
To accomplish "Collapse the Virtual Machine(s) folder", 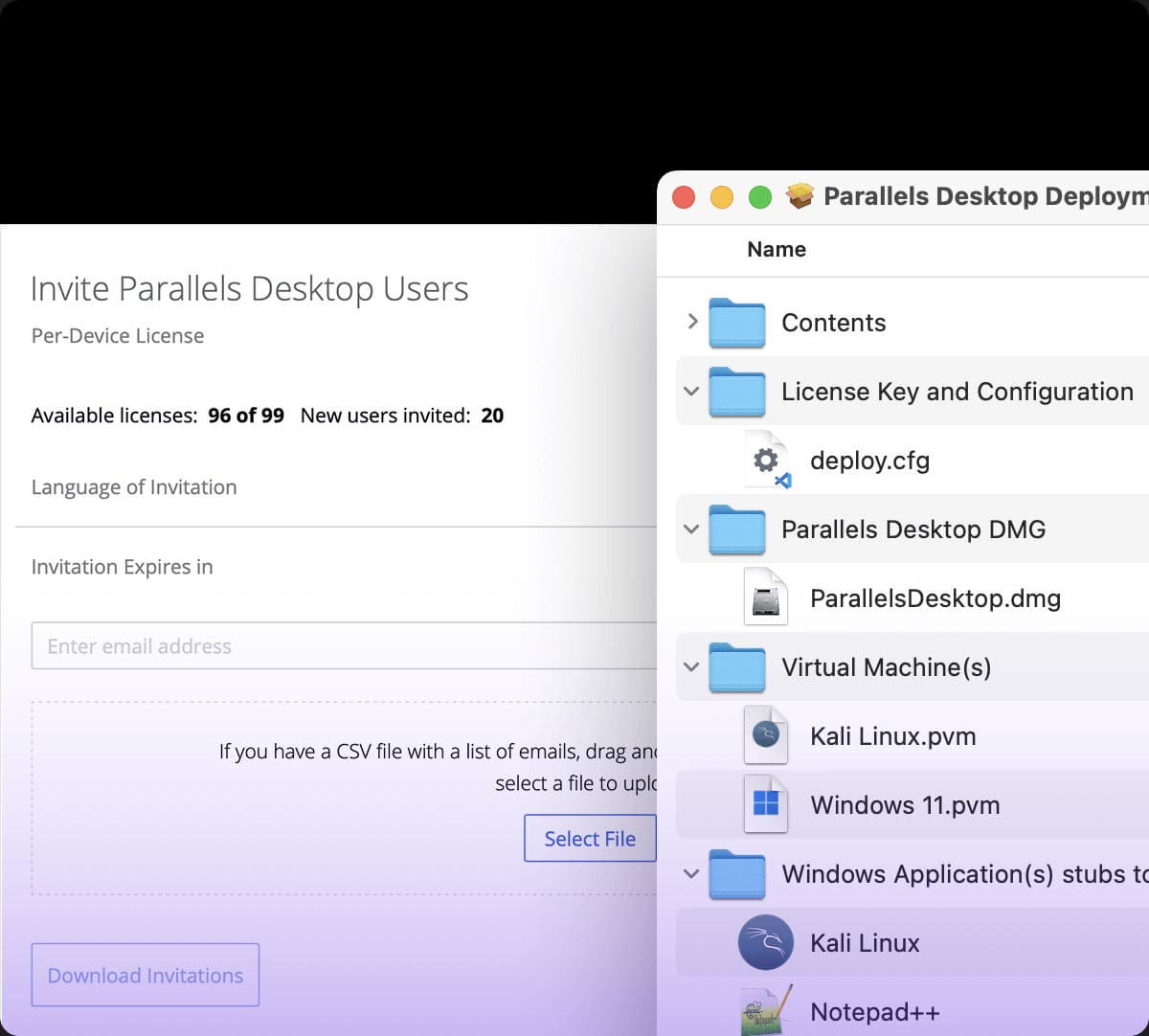I will (691, 667).
